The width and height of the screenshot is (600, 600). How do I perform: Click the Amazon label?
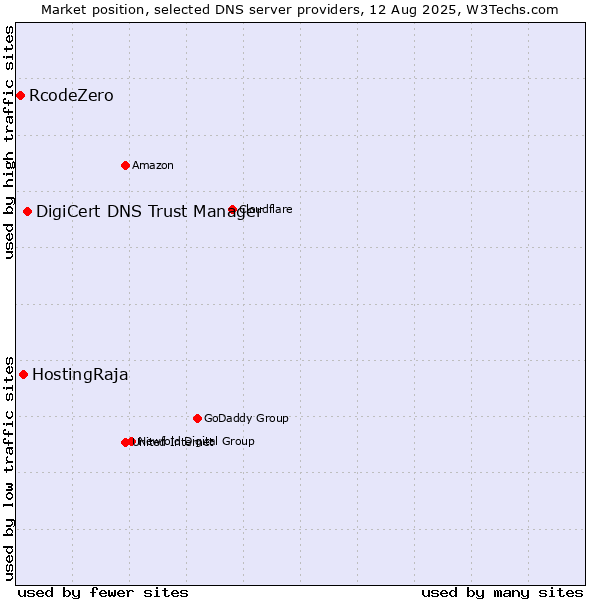pos(153,165)
